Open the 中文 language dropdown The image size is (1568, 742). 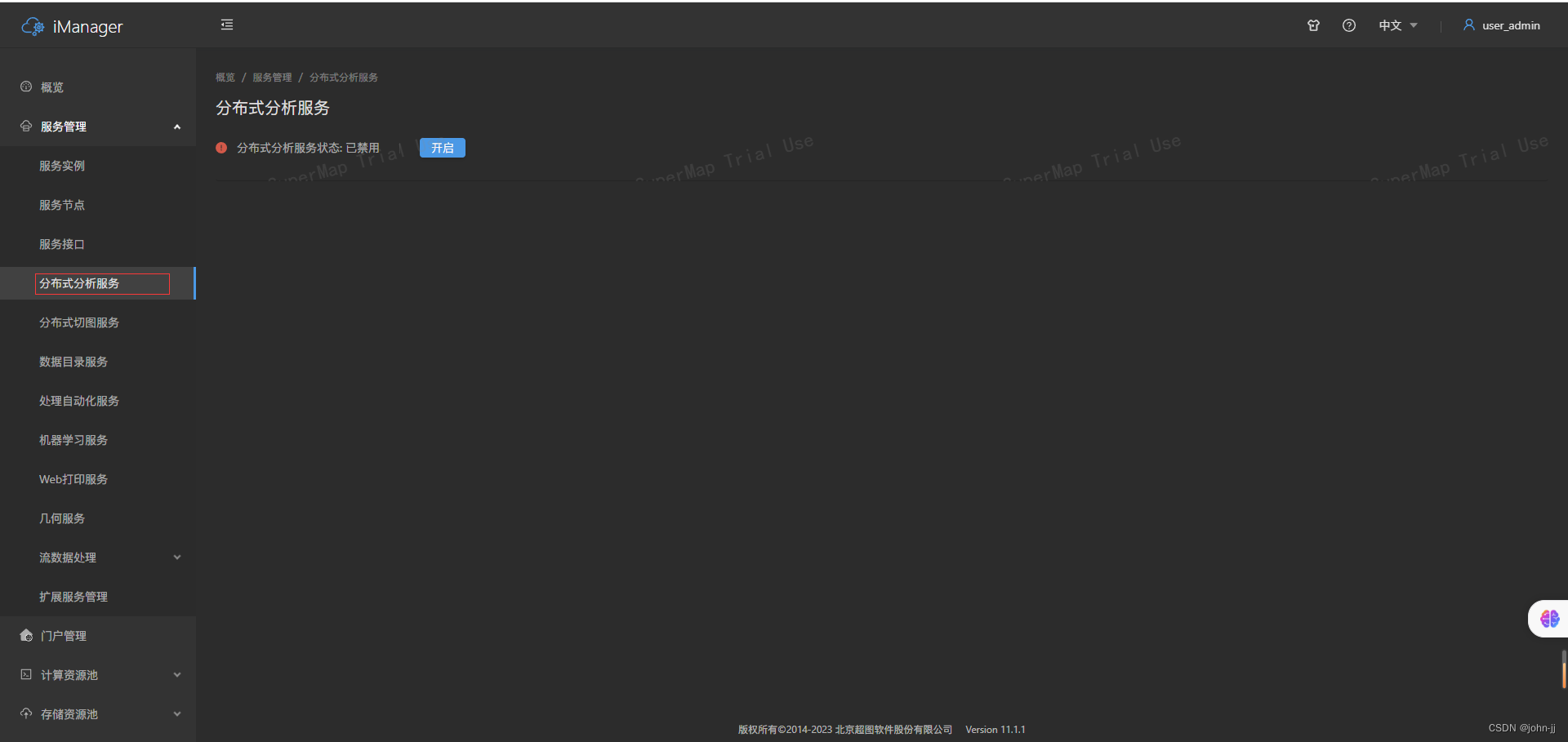coord(1398,25)
